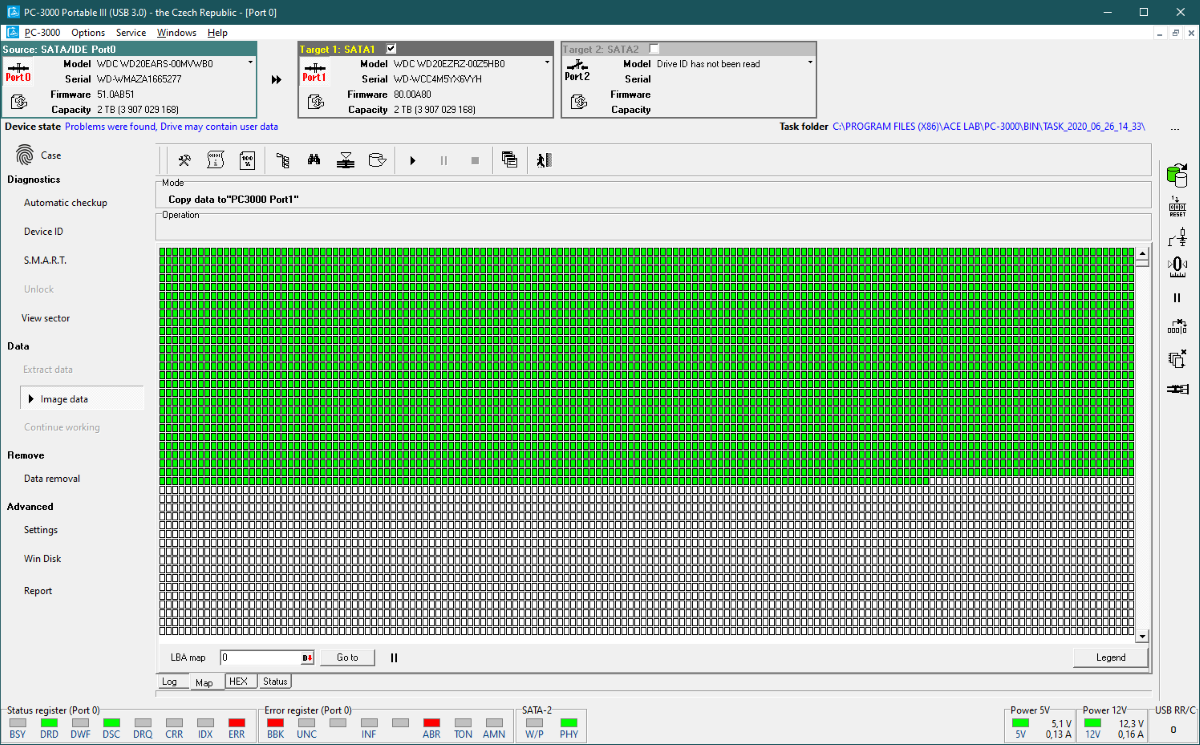This screenshot has width=1200, height=745.
Task: Click the hammer-and-wrench tools icon in toolbar
Action: tap(184, 160)
